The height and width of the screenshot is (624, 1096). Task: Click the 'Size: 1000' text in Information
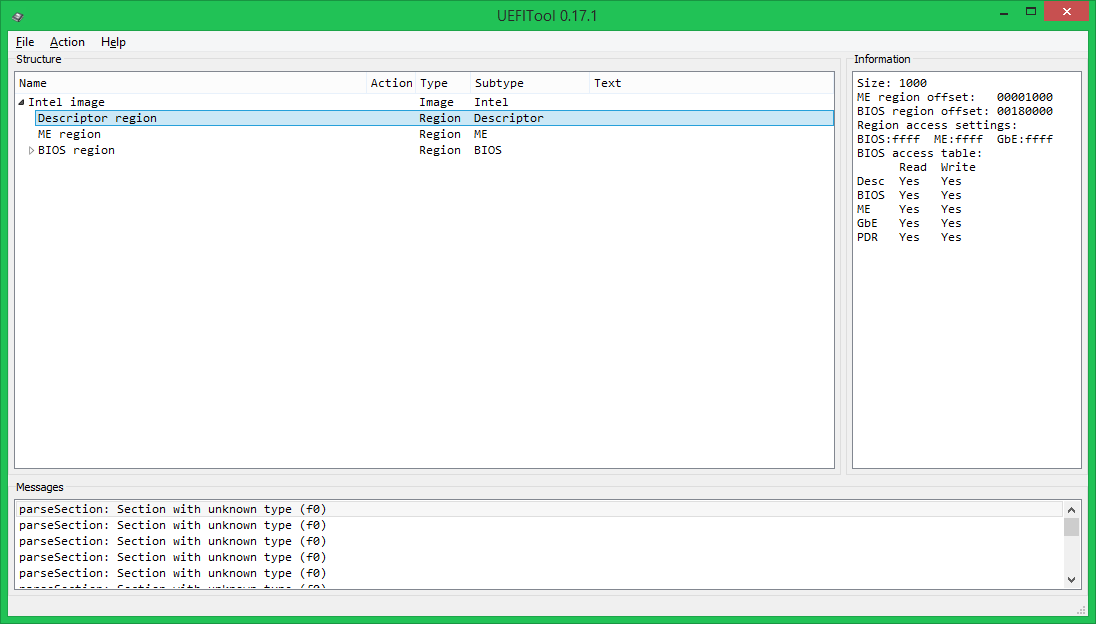coord(892,83)
